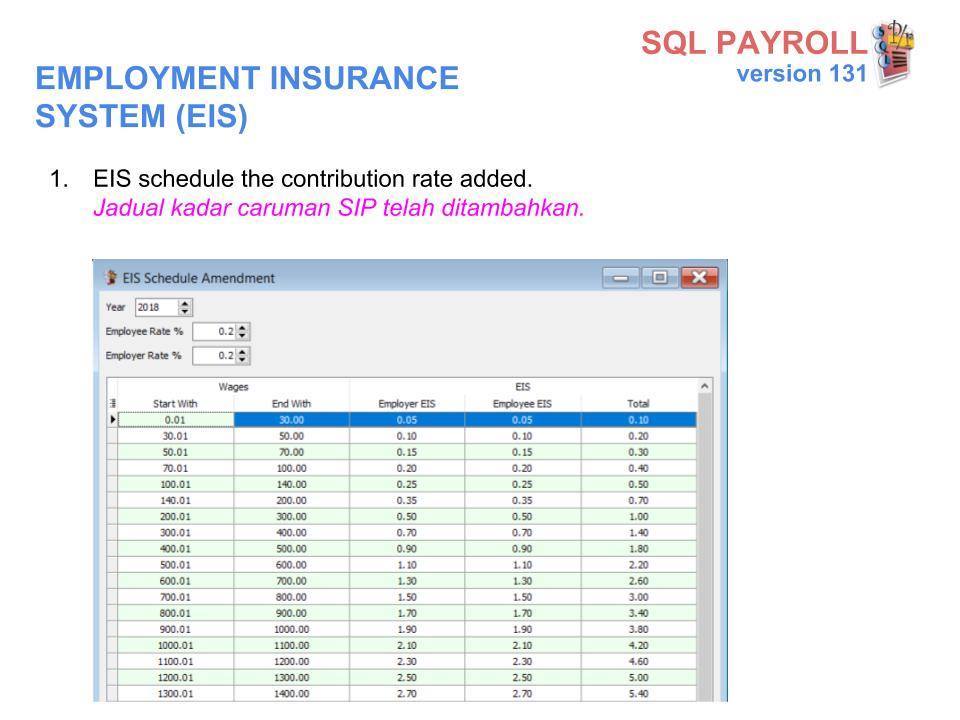This screenshot has height=720, width=960.
Task: Click the Employer EIS column header
Action: pyautogui.click(x=407, y=403)
